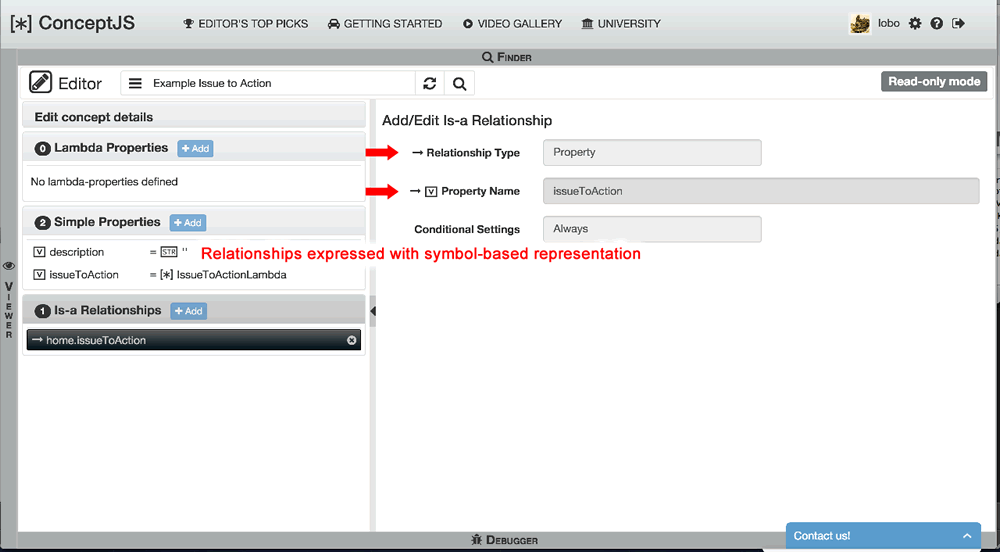Click the issueToAction variable icon
Screen dimensions: 1000x552
click(x=39, y=275)
